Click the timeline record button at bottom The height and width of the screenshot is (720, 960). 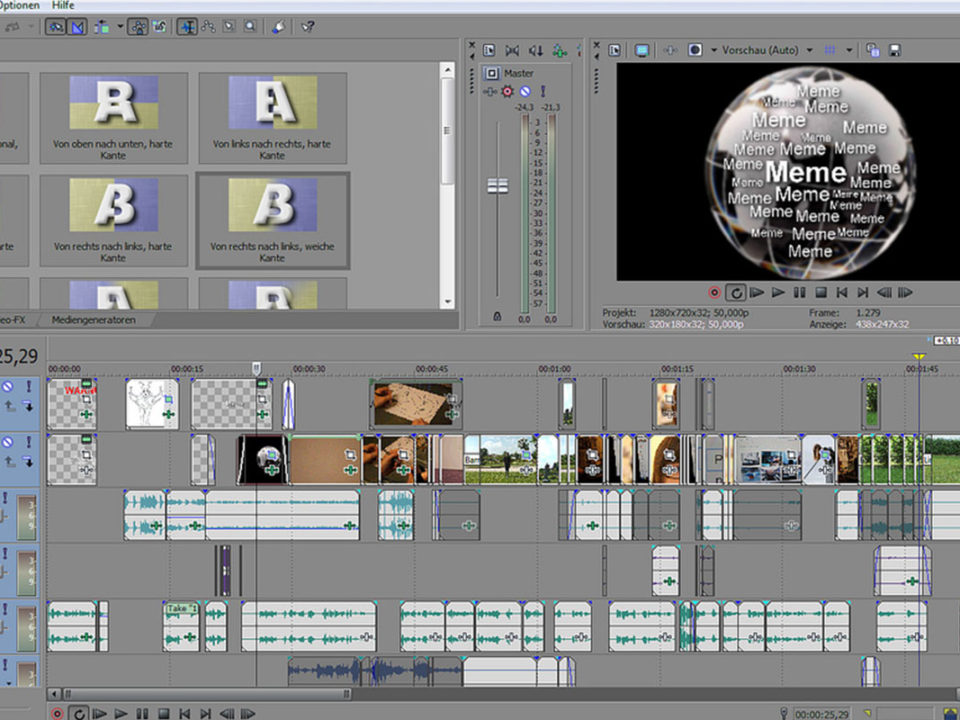[x=57, y=713]
